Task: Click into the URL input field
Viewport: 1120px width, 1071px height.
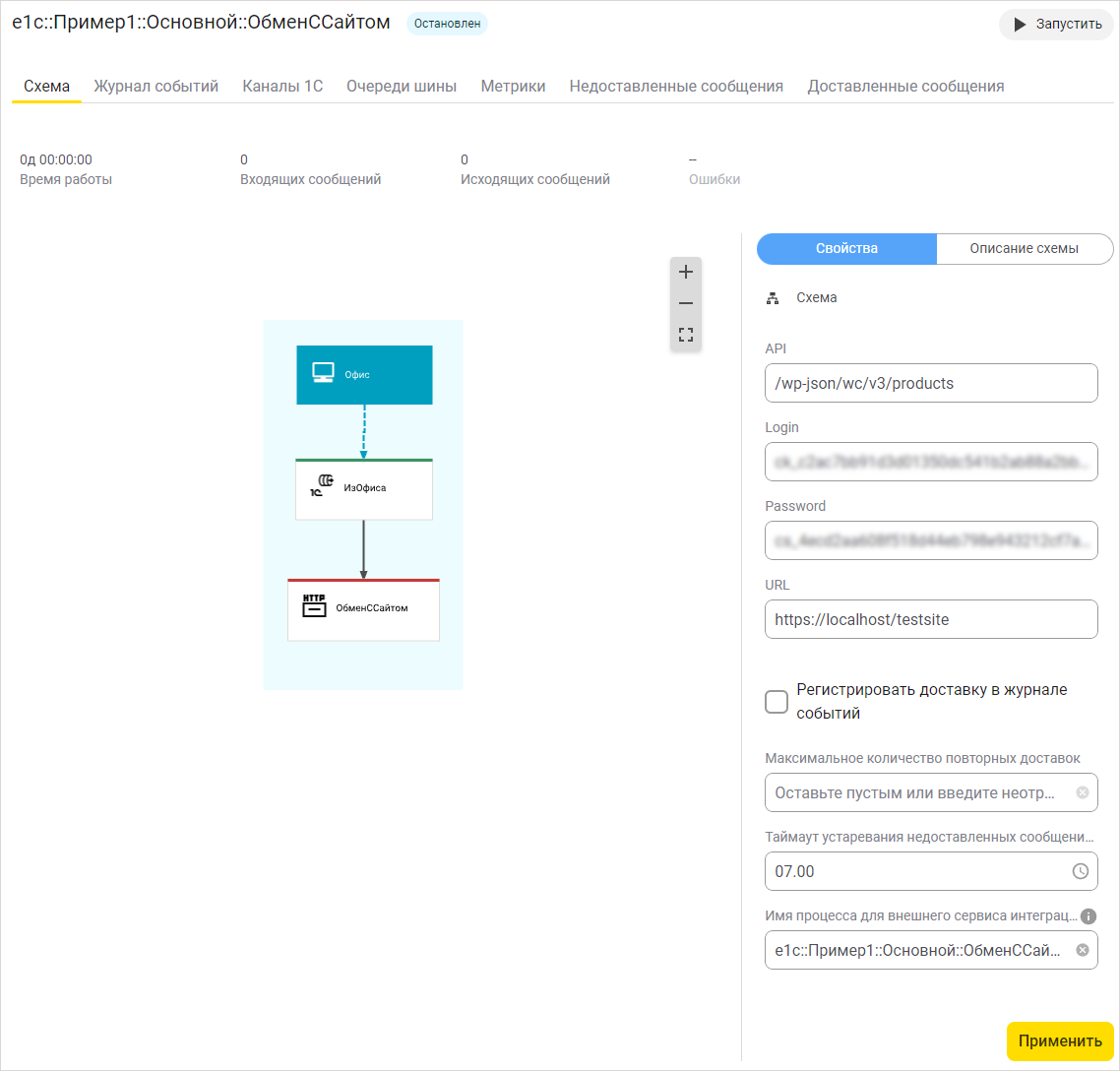Action: click(x=930, y=619)
